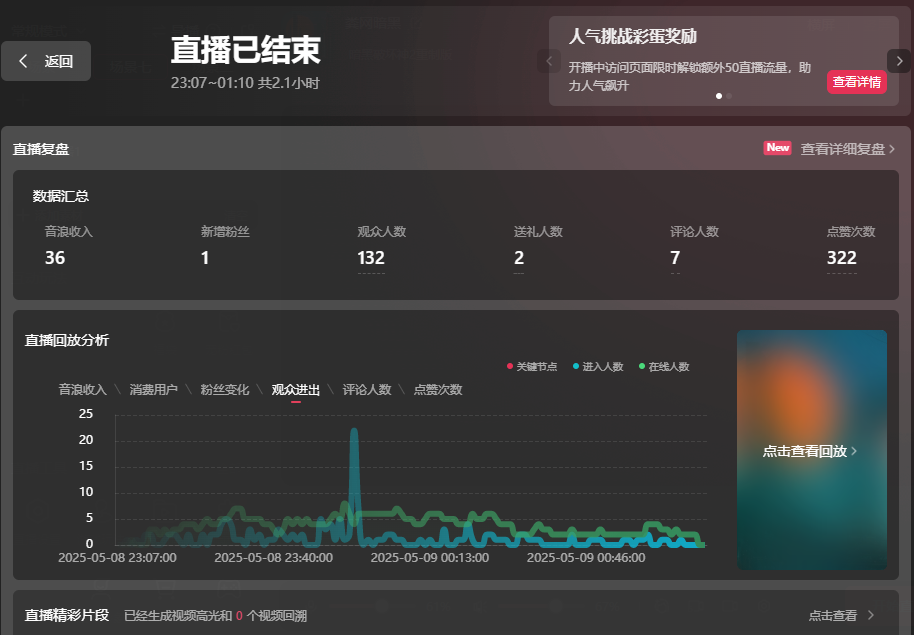Screen dimensions: 914x635
Task: Select the 观众进出 chart tab
Action: (296, 390)
